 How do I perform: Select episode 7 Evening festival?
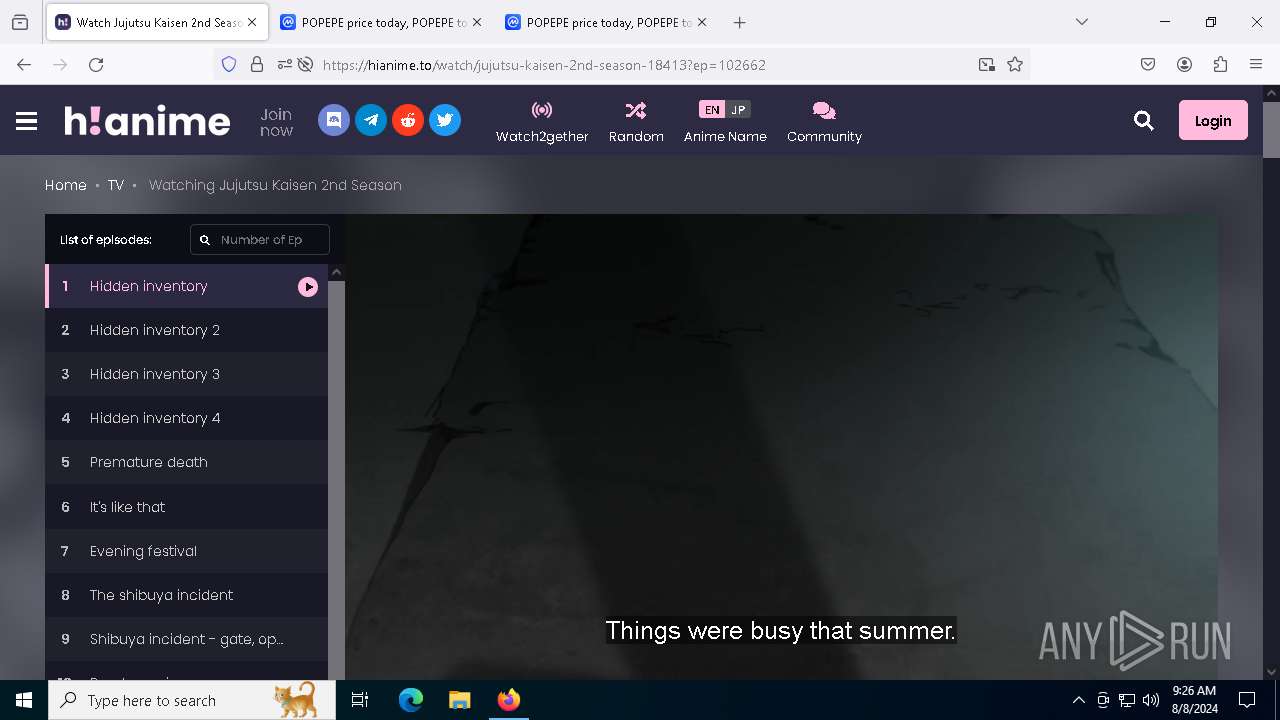coord(187,551)
